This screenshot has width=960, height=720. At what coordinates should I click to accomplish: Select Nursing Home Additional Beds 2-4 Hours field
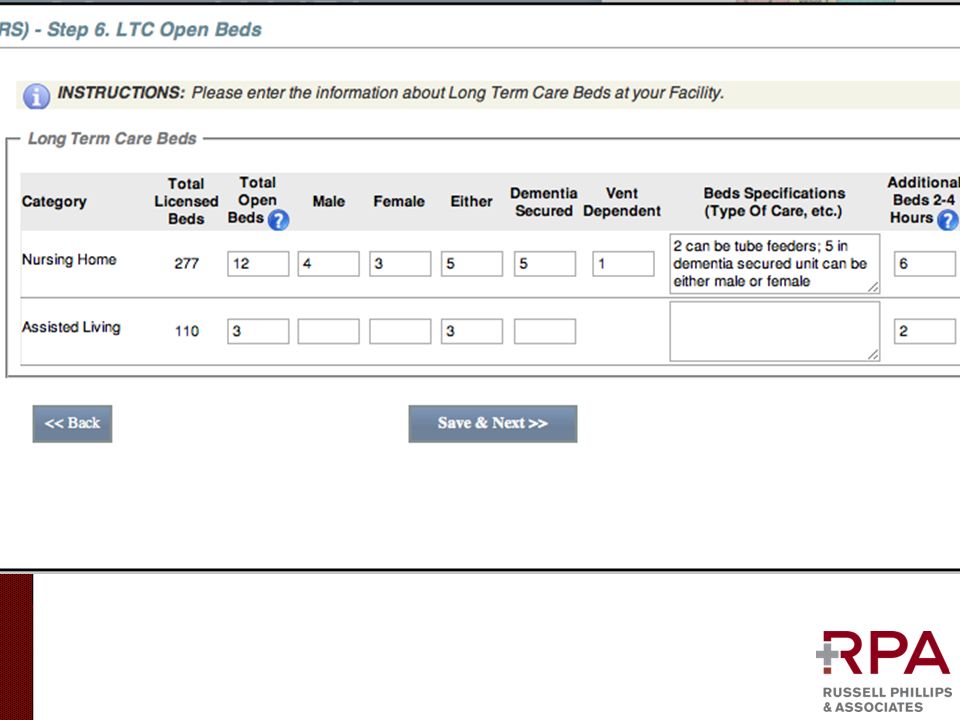click(924, 264)
